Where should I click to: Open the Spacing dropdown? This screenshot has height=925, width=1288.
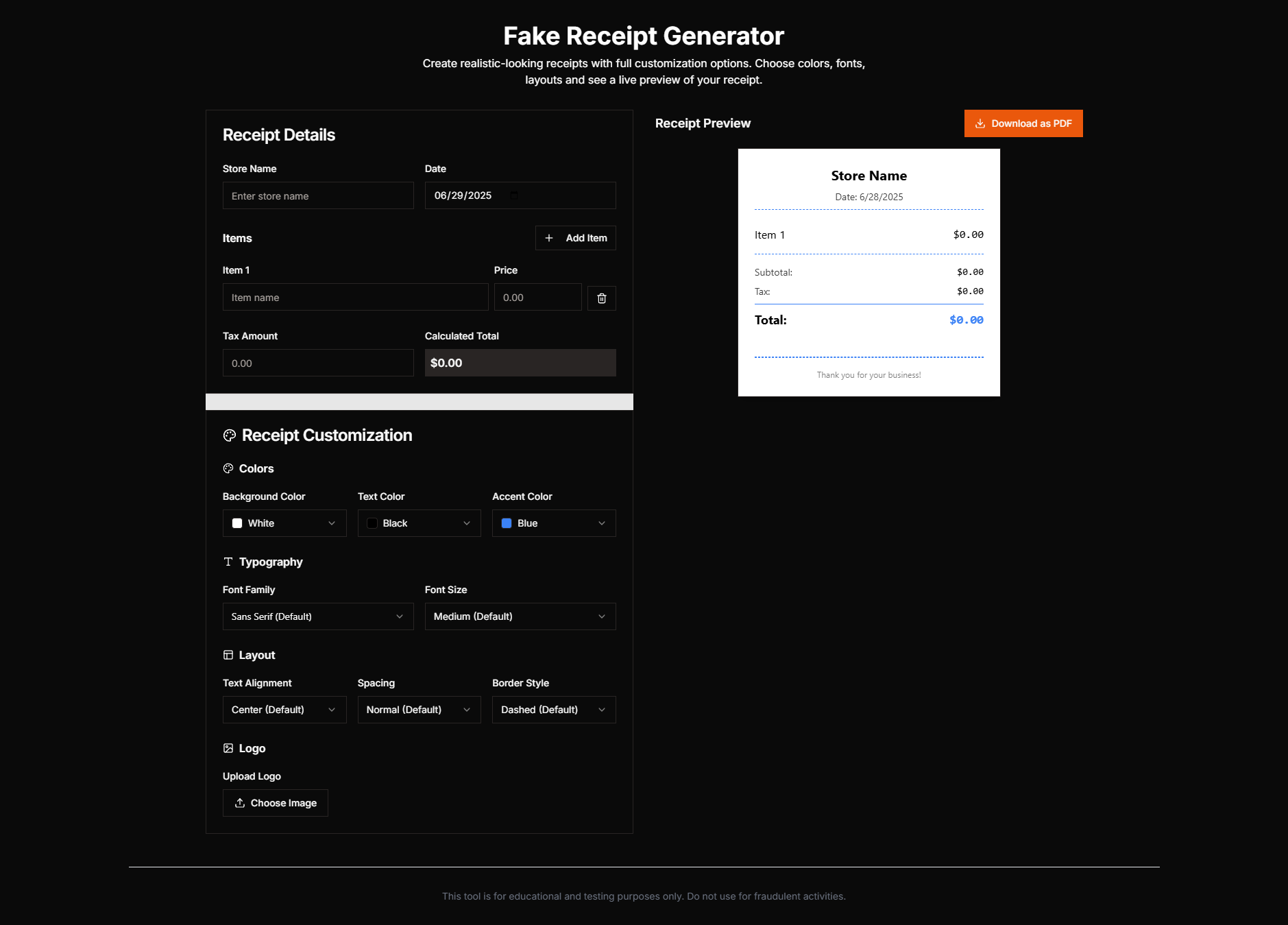click(x=420, y=710)
